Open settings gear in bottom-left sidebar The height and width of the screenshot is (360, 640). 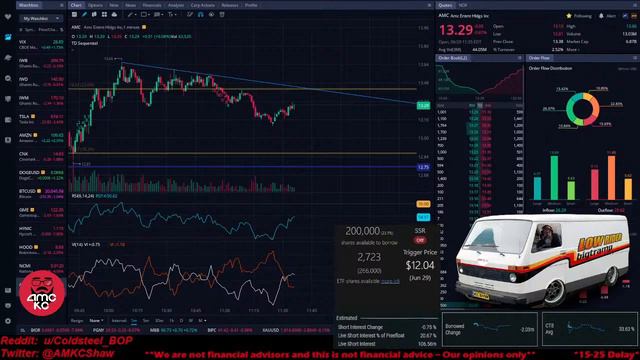coord(8,321)
